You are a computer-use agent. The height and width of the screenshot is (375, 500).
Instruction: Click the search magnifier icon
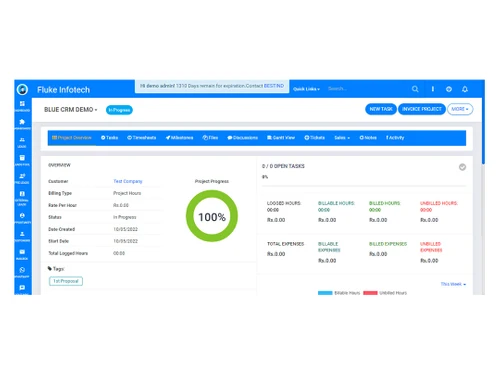415,89
